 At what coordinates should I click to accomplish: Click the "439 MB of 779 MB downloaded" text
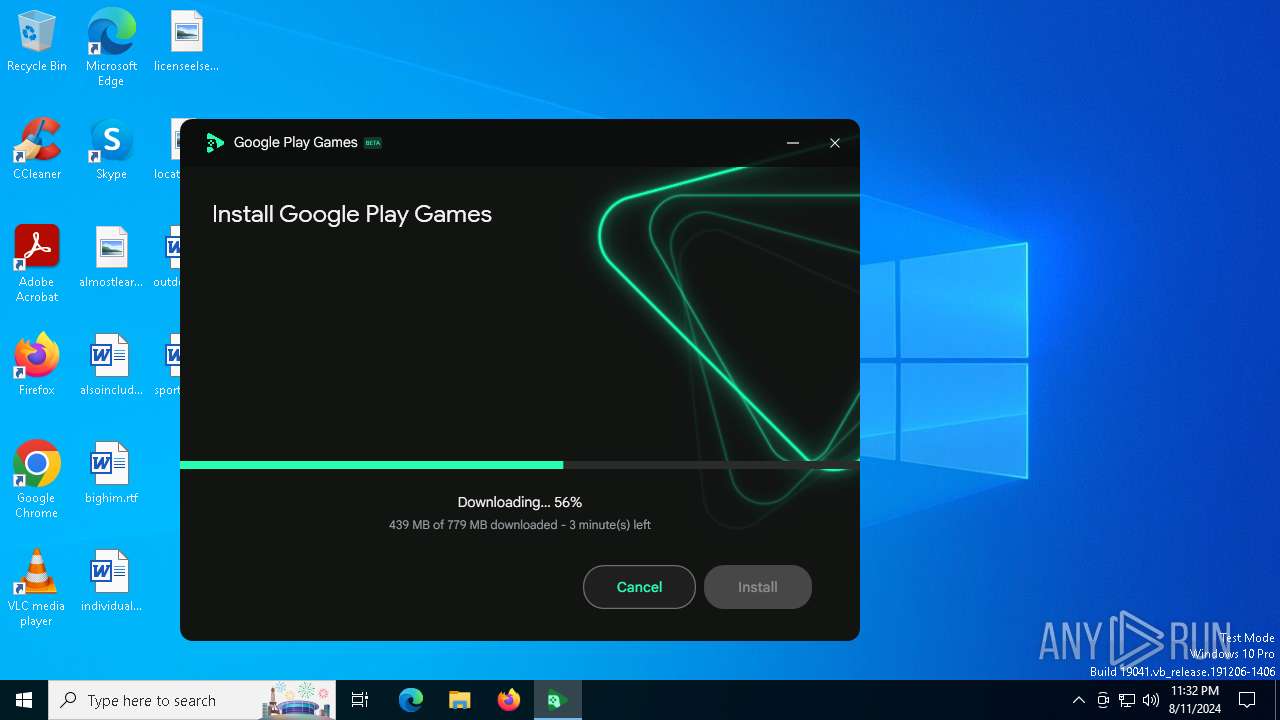click(x=472, y=525)
